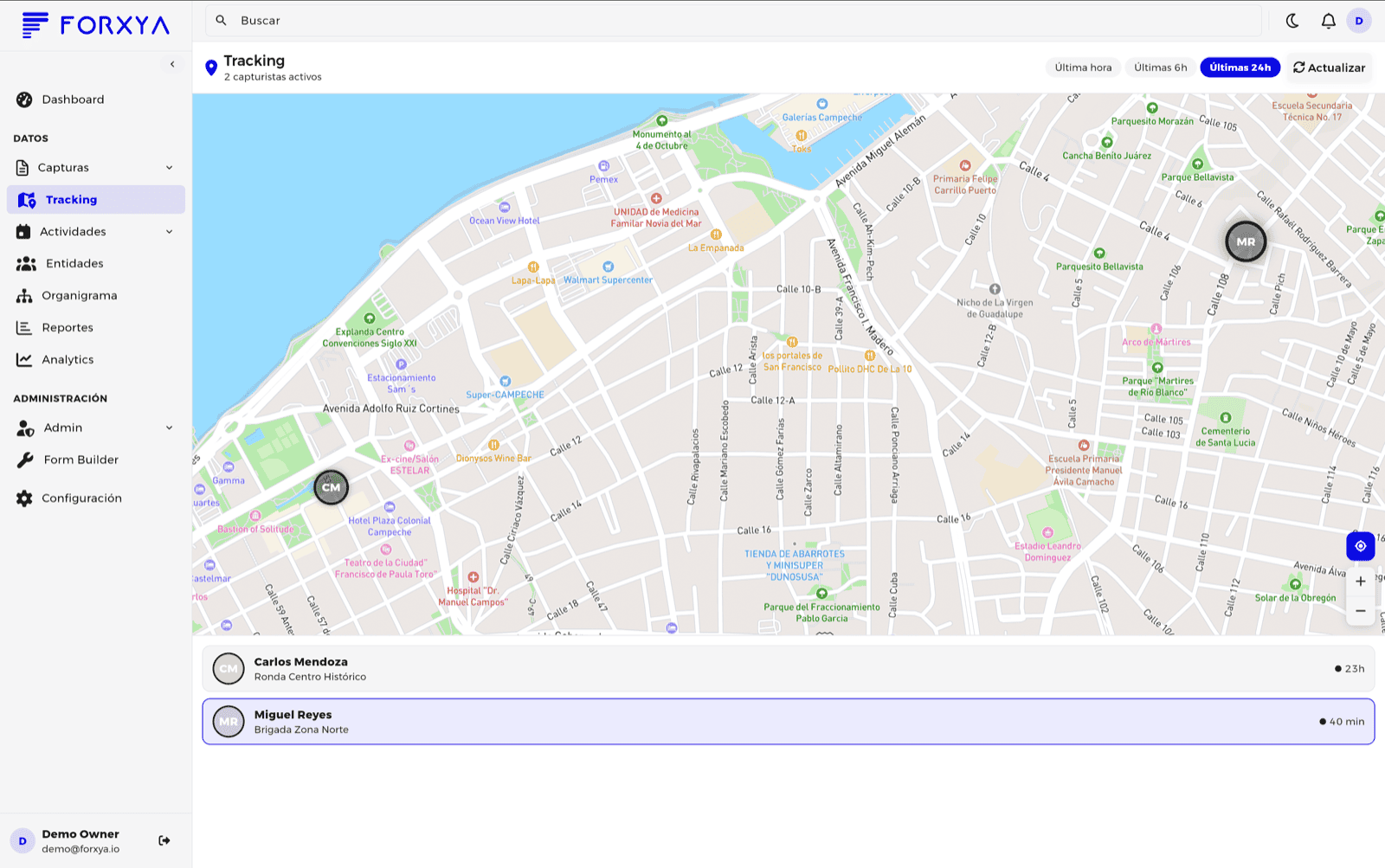This screenshot has width=1385, height=868.
Task: Click the logout icon beside Demo Owner
Action: pyautogui.click(x=164, y=840)
